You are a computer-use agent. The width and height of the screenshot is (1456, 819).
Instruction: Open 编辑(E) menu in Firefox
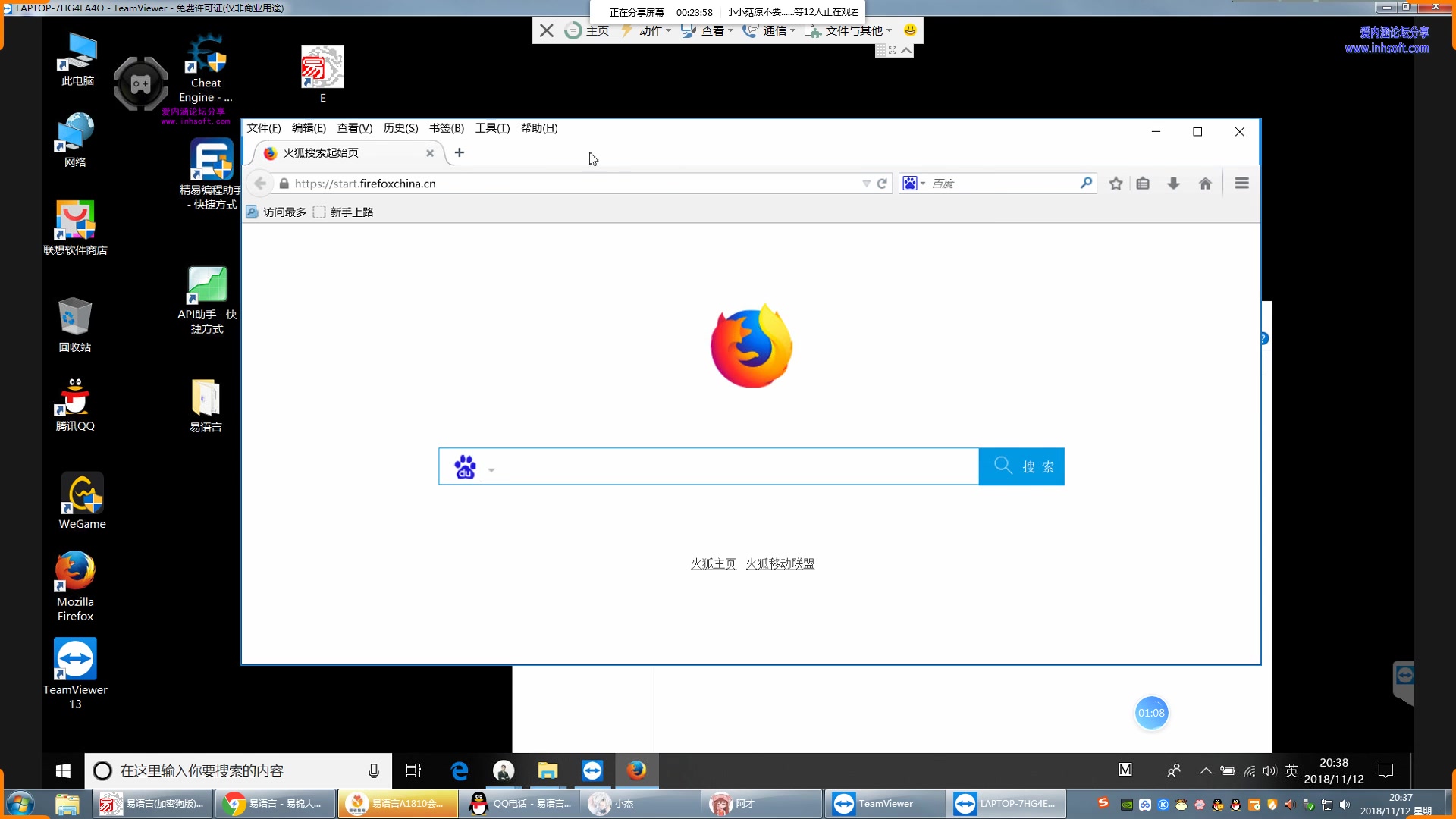coord(309,128)
